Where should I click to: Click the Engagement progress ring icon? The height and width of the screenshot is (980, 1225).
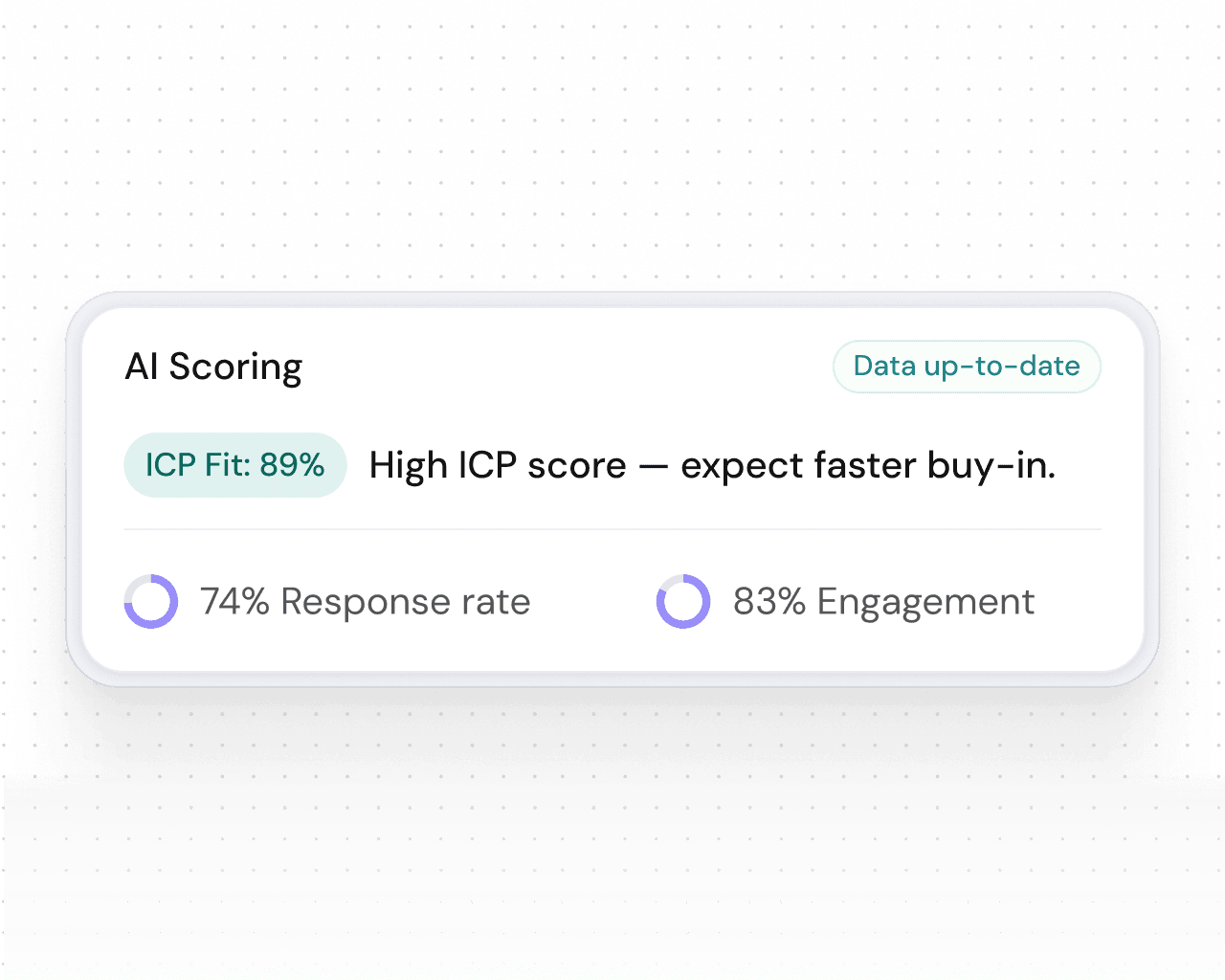pos(683,602)
